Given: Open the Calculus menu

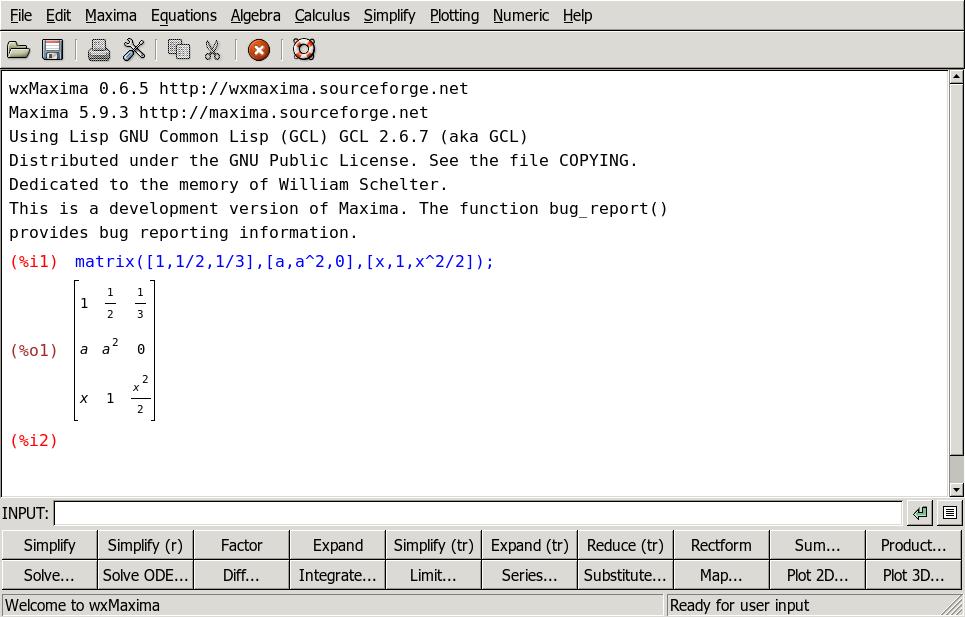Looking at the screenshot, I should 322,15.
